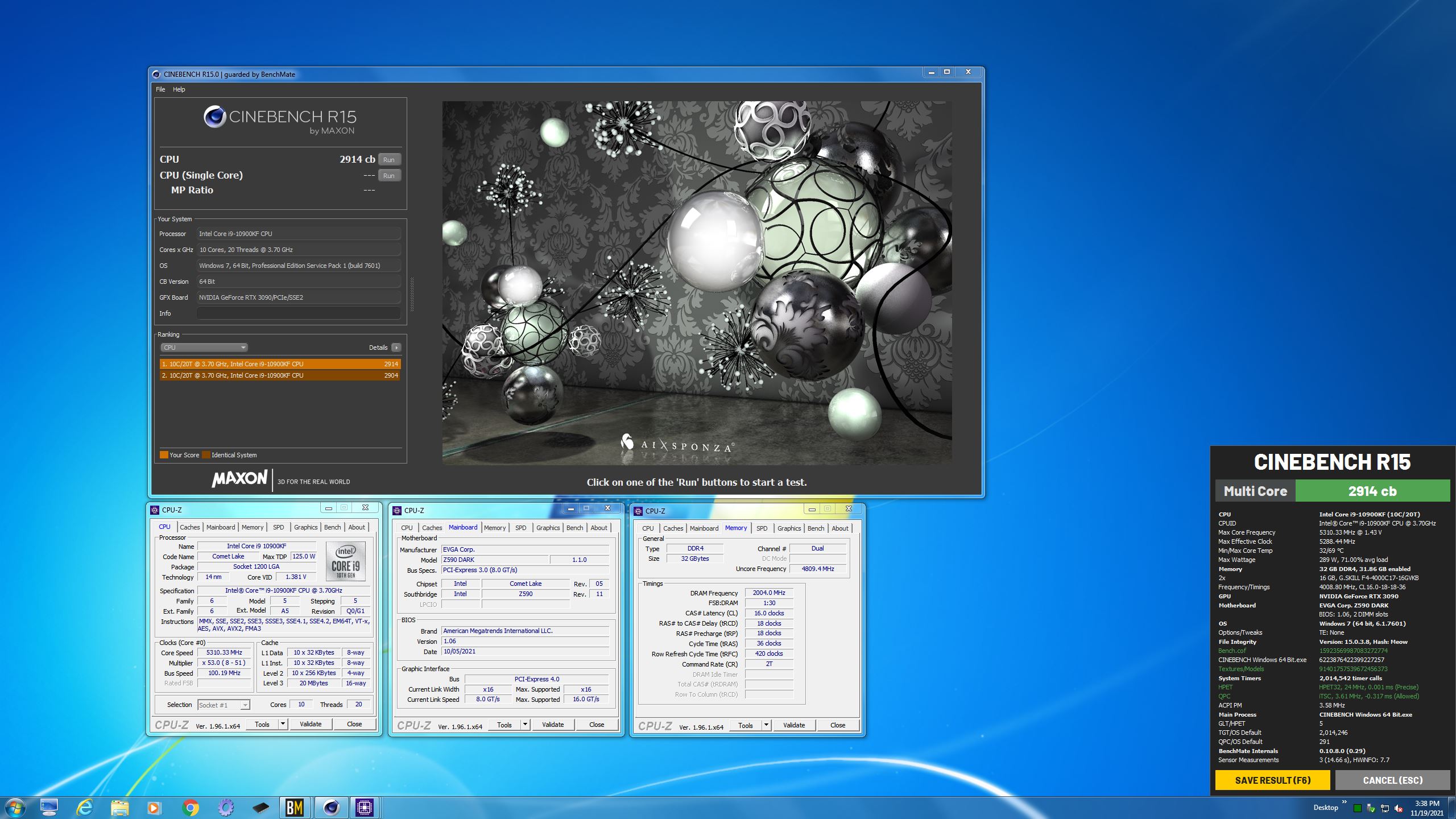Image resolution: width=1456 pixels, height=819 pixels.
Task: Open Internet Explorer from taskbar
Action: [85, 807]
